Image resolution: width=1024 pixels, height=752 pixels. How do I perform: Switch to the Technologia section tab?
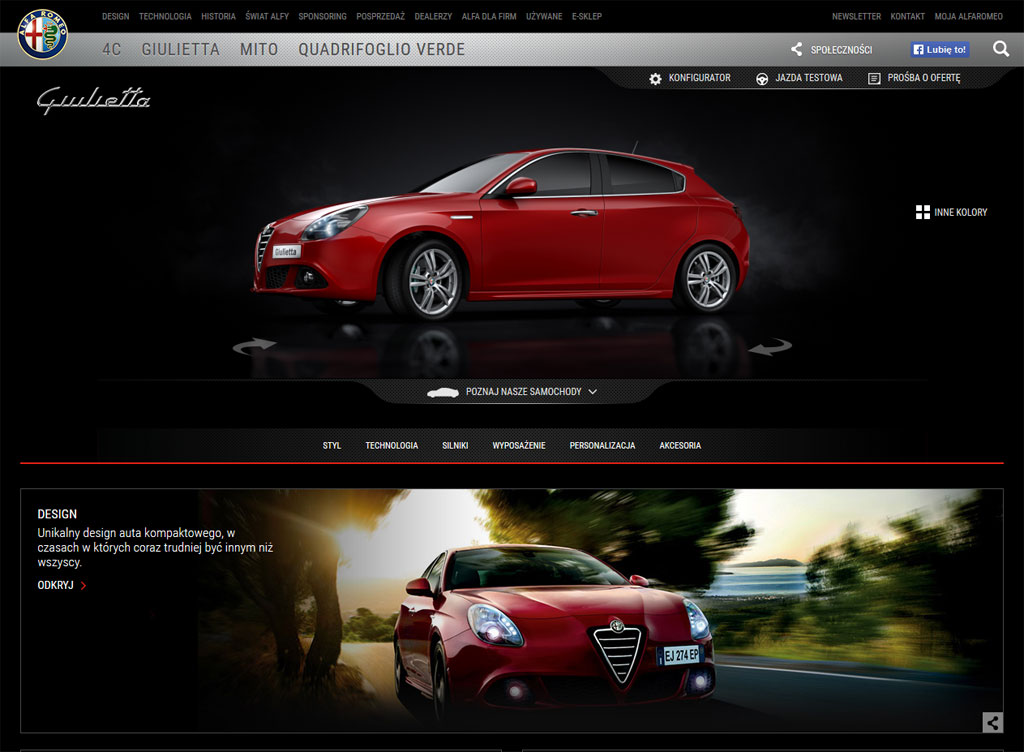(392, 446)
